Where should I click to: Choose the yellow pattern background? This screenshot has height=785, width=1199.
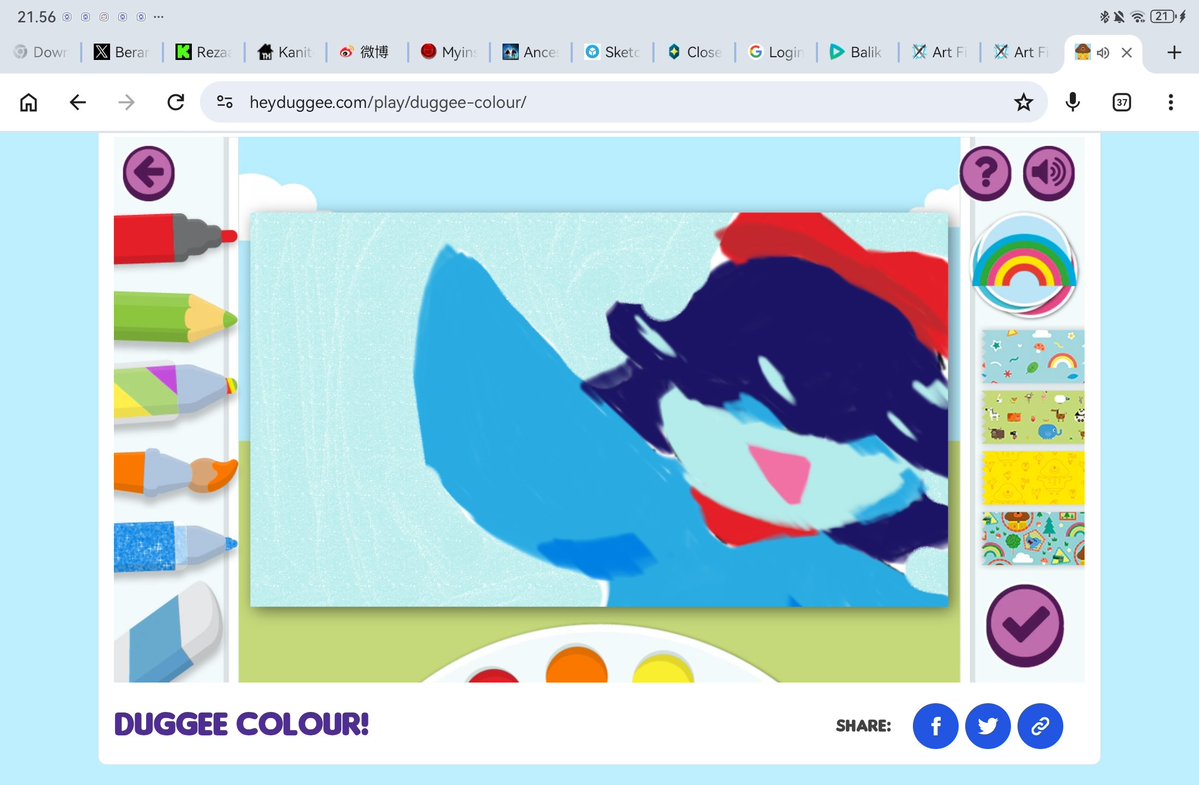click(1033, 478)
